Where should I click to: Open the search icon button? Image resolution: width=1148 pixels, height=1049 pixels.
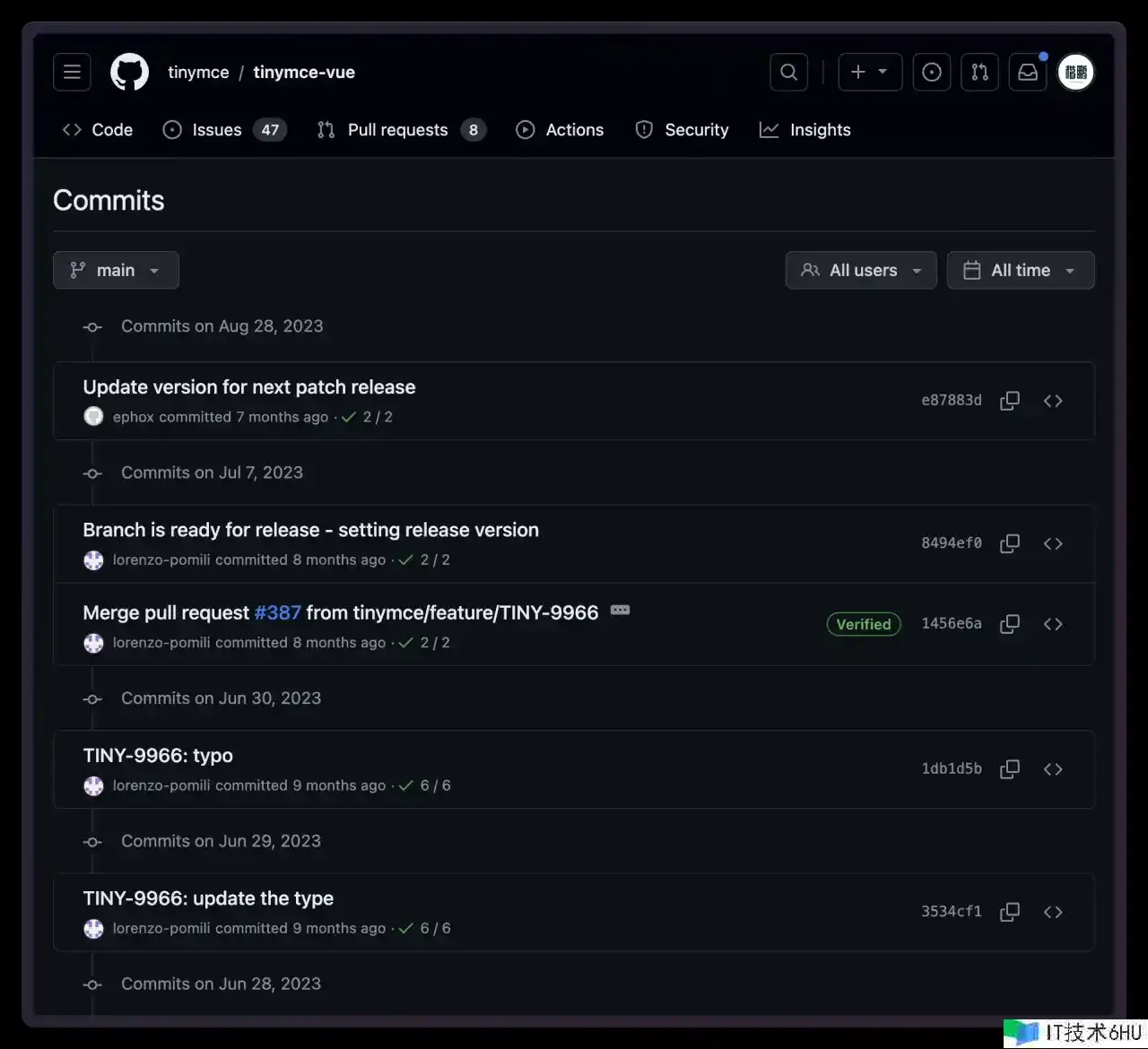click(788, 73)
